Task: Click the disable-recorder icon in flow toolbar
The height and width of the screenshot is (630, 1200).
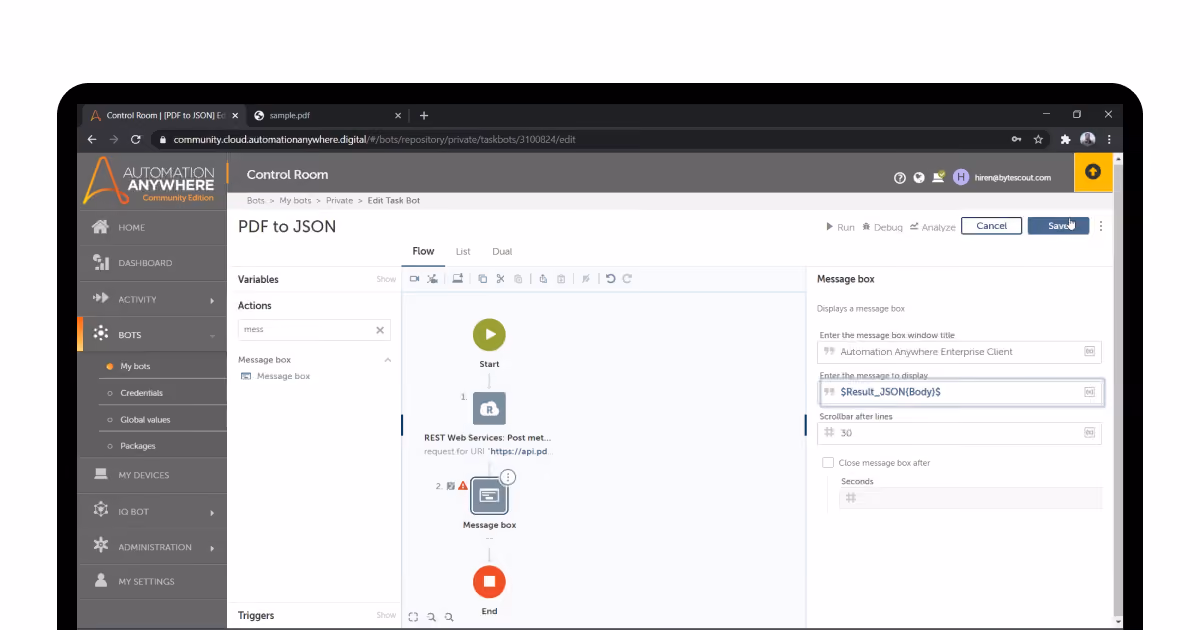Action: [x=432, y=279]
